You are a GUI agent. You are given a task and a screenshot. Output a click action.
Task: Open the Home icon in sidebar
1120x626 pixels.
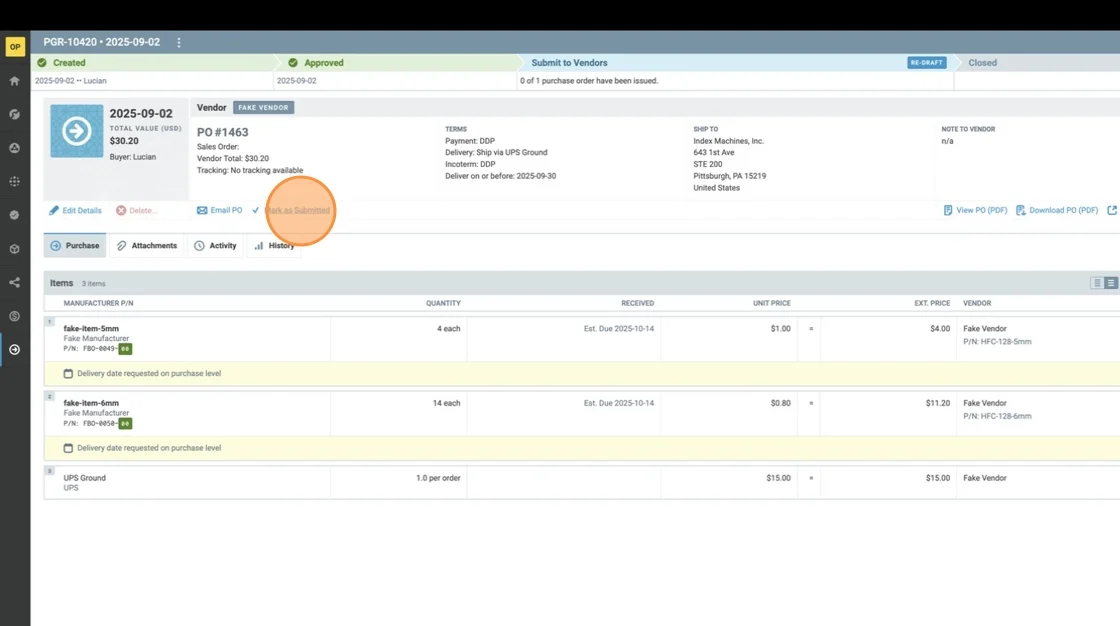15,81
